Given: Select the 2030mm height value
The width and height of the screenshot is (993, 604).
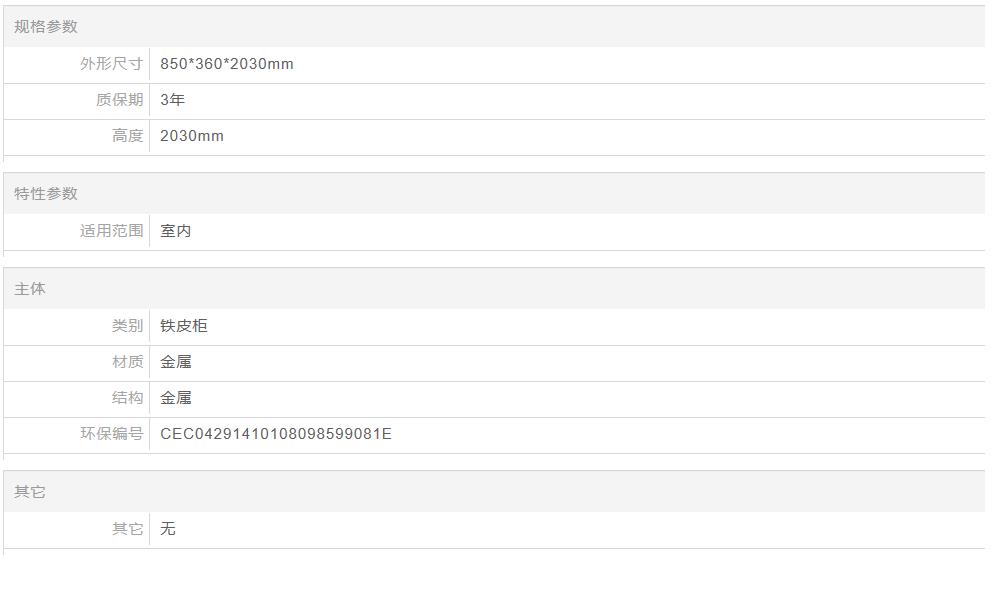Looking at the screenshot, I should 192,136.
